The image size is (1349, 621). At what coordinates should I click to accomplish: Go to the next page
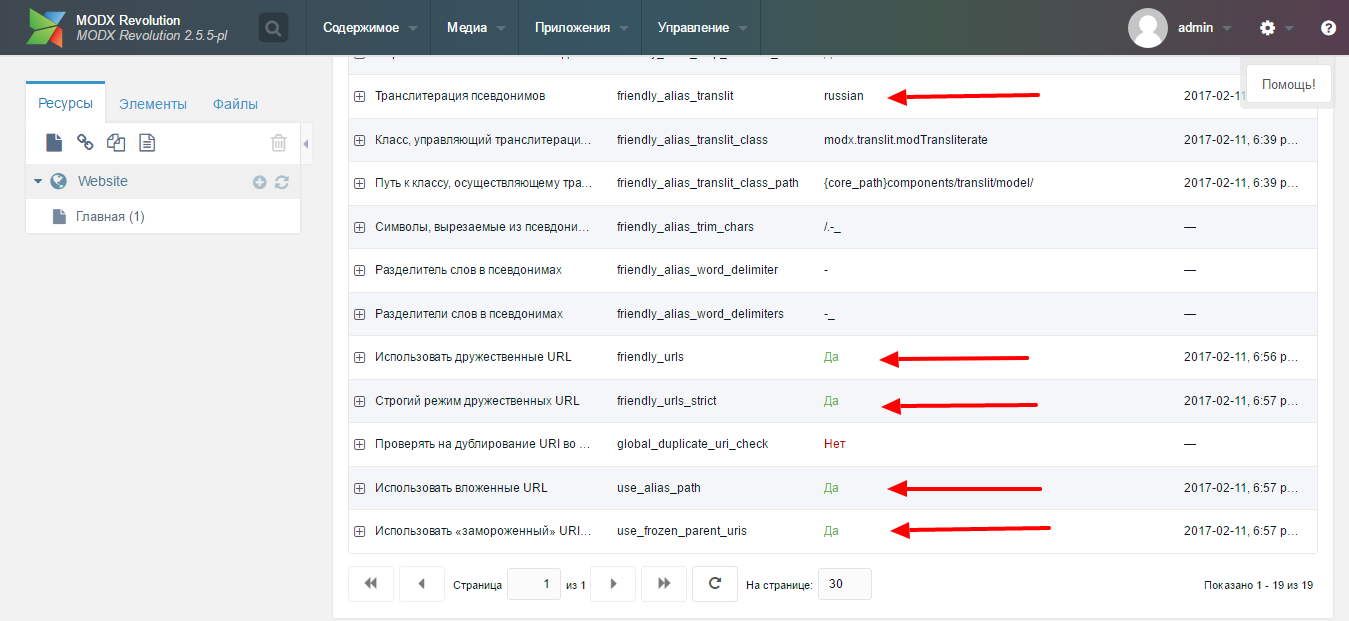(613, 584)
